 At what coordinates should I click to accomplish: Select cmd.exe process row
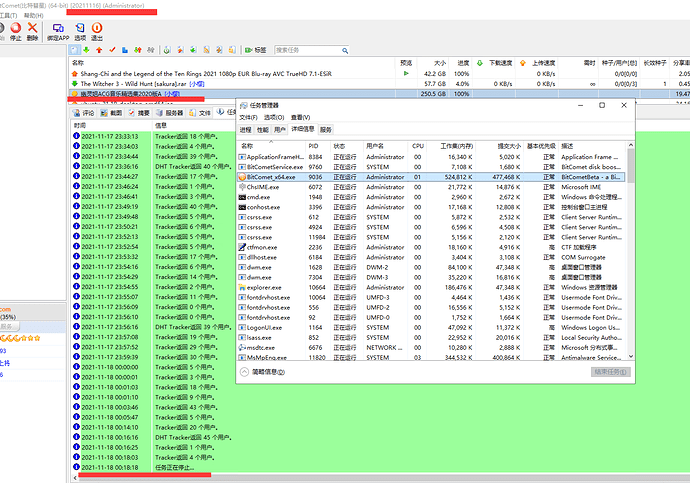click(x=432, y=197)
